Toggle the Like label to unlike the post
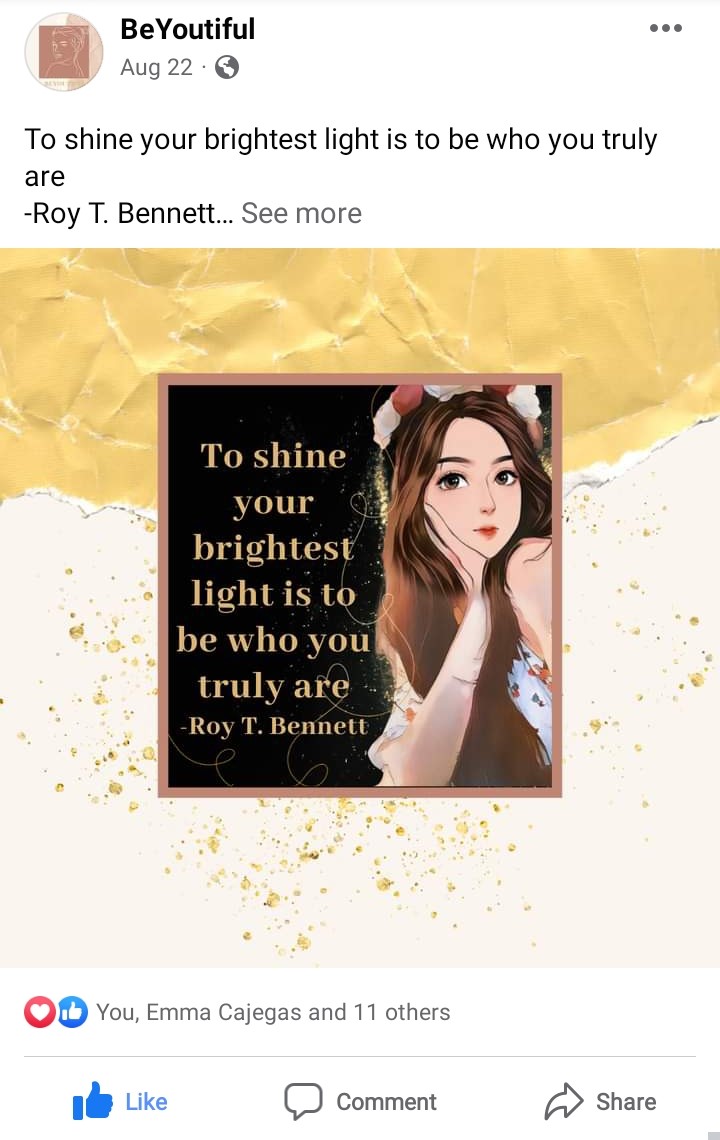Image resolution: width=720 pixels, height=1140 pixels. click(x=146, y=1102)
